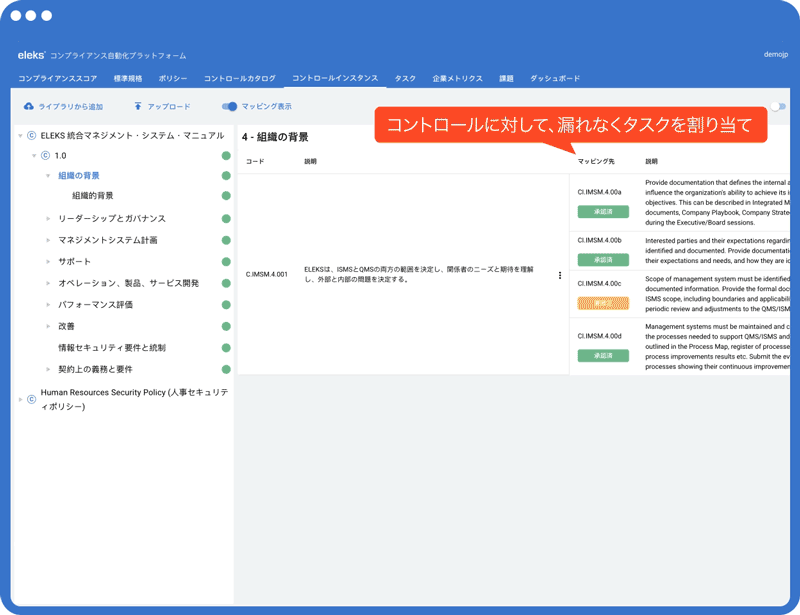Image resolution: width=800 pixels, height=615 pixels.
Task: Click the green status dot for オペレーション、製品、サービス開発
Action: pyautogui.click(x=226, y=283)
